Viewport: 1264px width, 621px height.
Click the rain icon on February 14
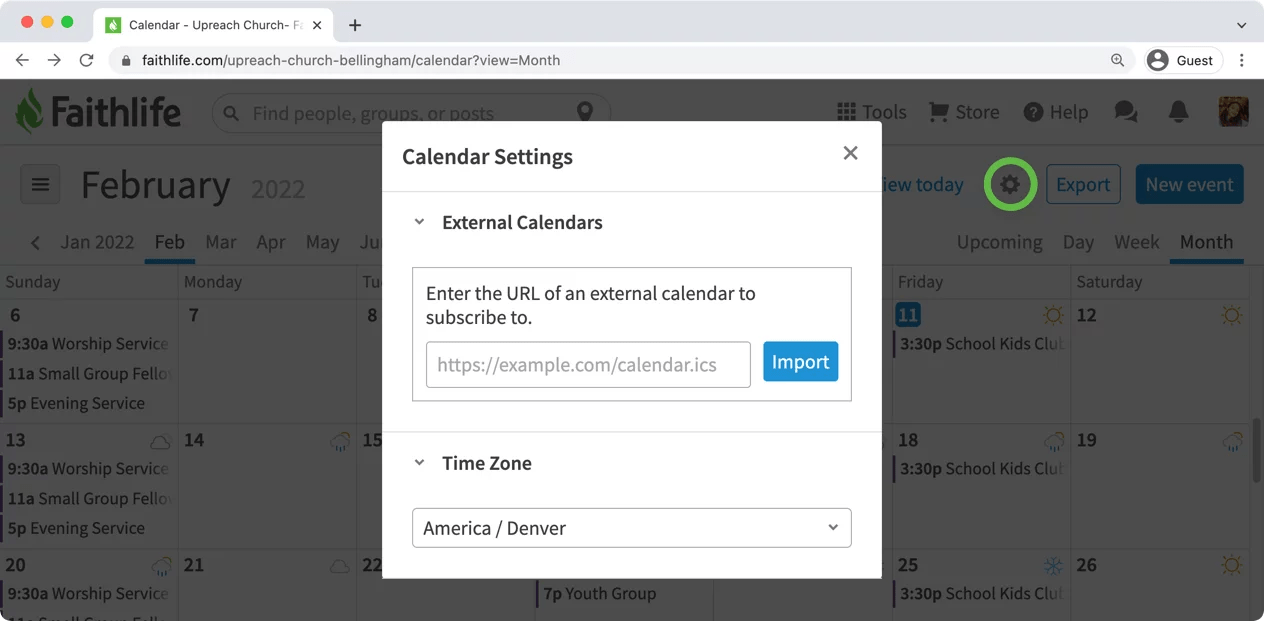coord(340,440)
